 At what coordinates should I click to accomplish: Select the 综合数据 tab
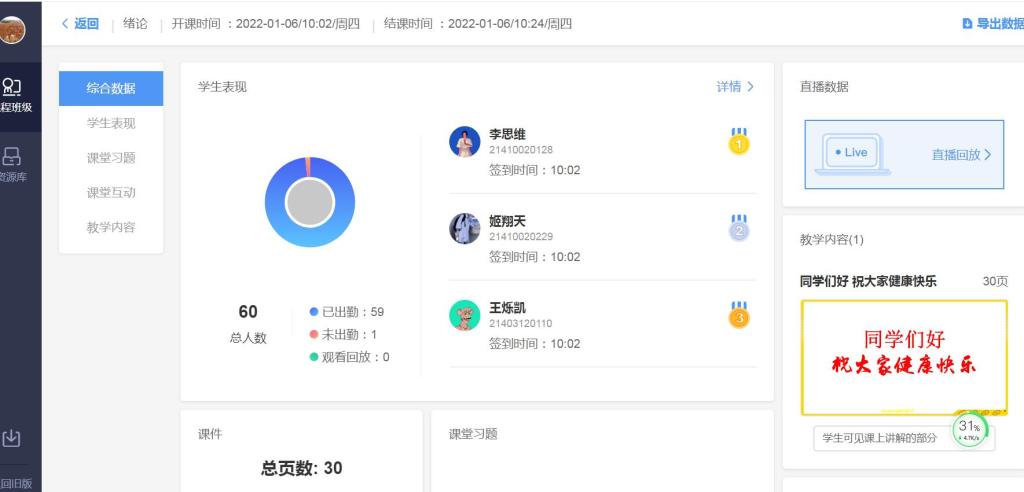coord(111,88)
